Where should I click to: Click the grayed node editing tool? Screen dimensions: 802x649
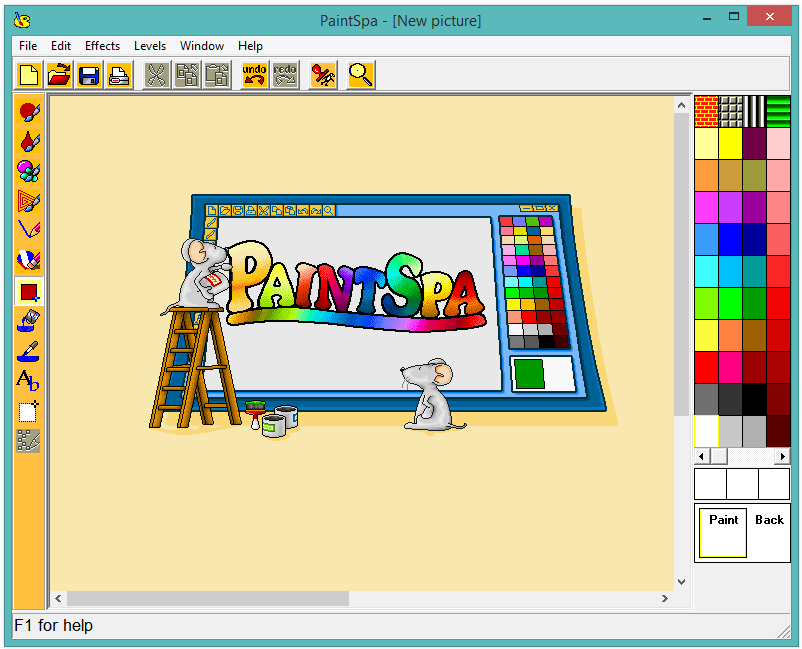29,441
